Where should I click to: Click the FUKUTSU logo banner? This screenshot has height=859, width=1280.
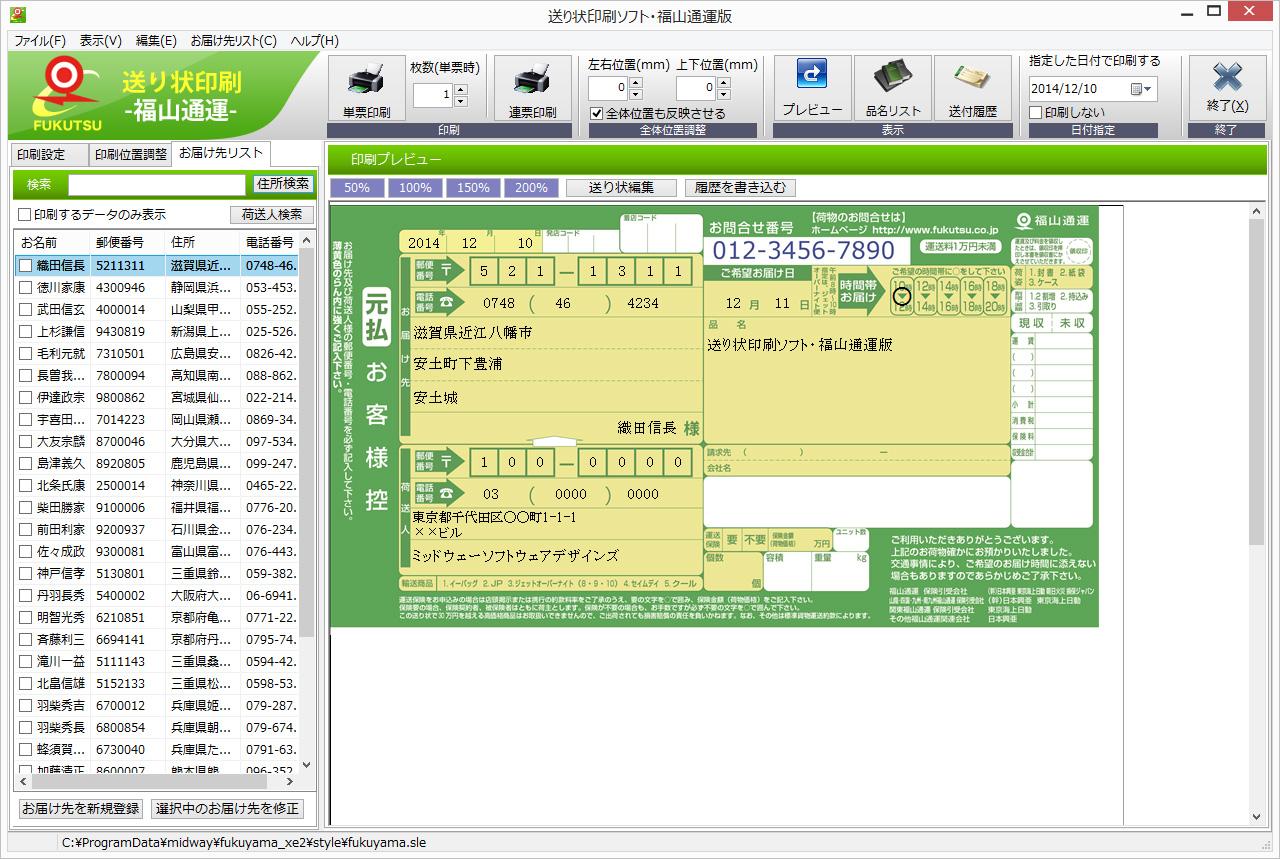coord(164,96)
